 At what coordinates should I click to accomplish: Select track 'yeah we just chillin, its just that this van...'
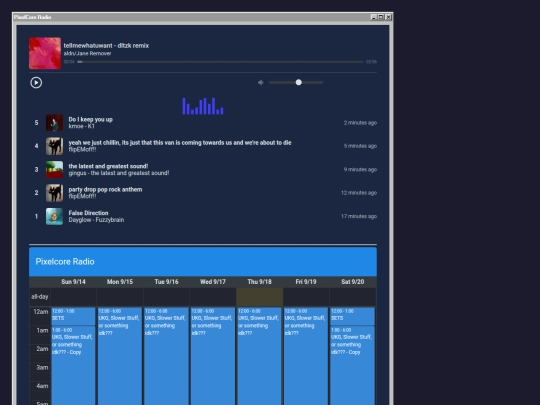coord(180,143)
